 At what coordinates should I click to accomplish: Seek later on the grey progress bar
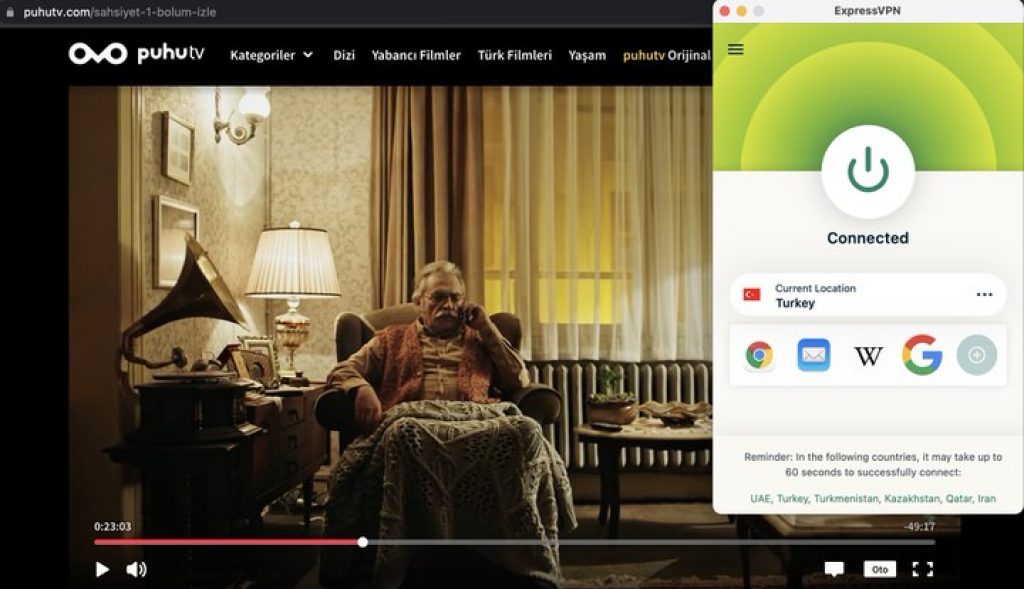[x=650, y=542]
